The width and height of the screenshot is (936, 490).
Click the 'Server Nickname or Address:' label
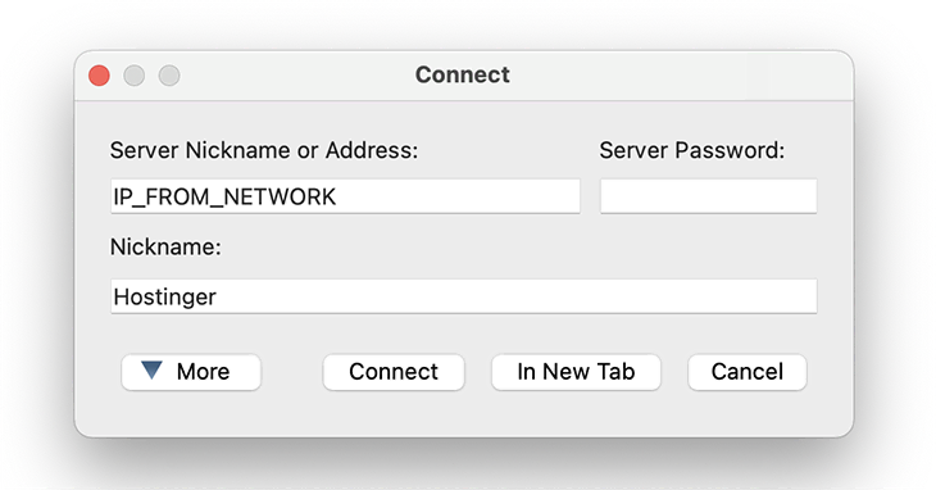point(263,151)
